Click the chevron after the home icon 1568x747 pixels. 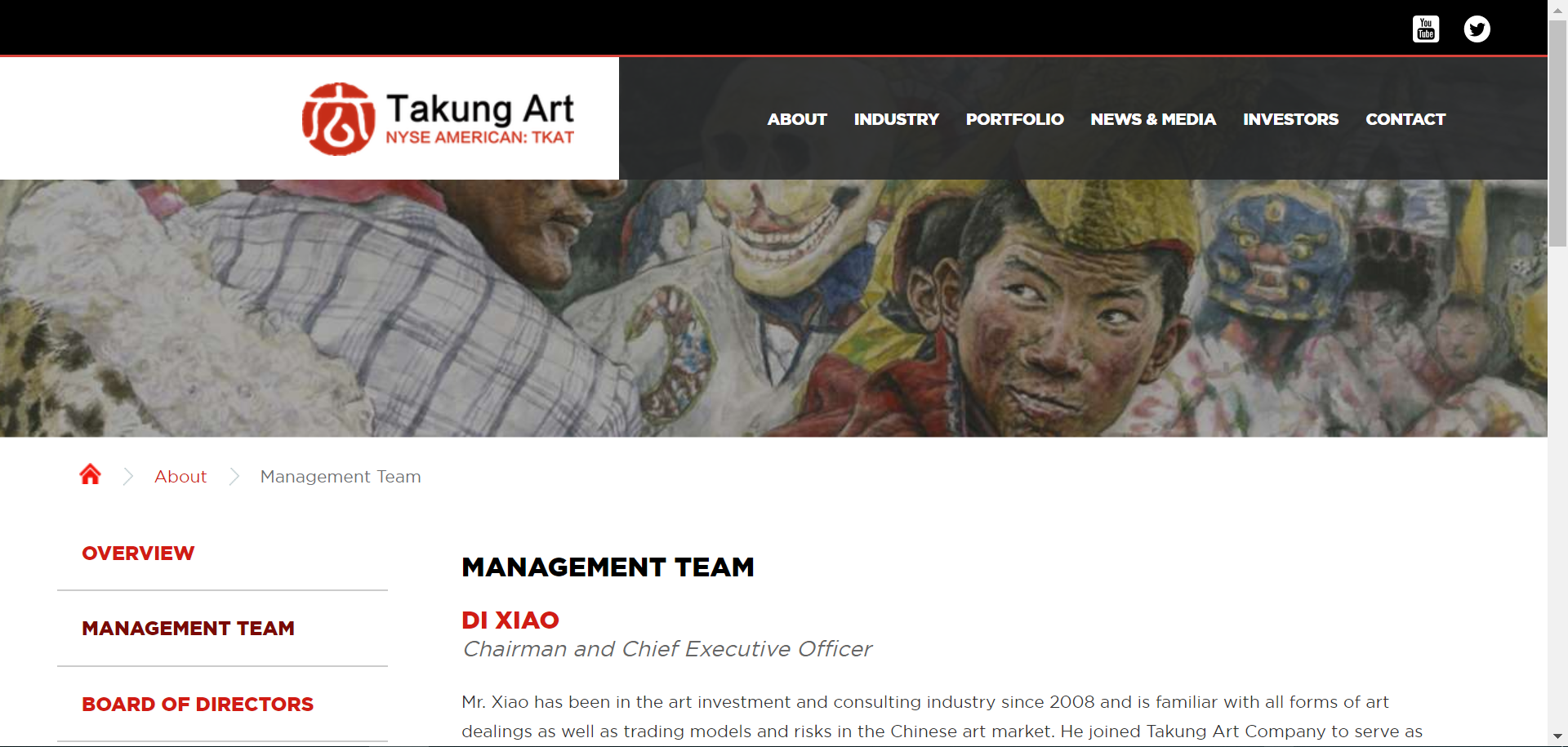click(128, 477)
